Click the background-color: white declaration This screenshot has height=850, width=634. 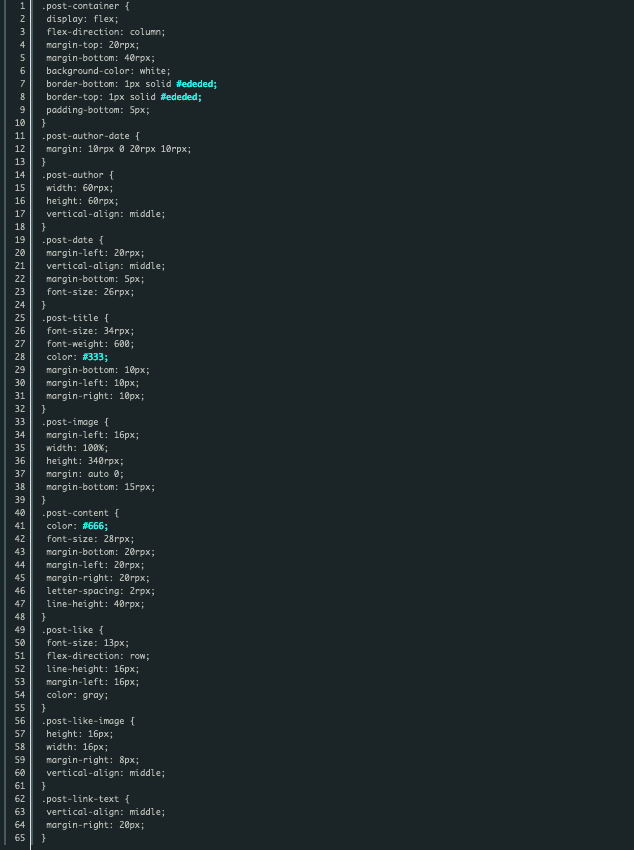click(108, 71)
